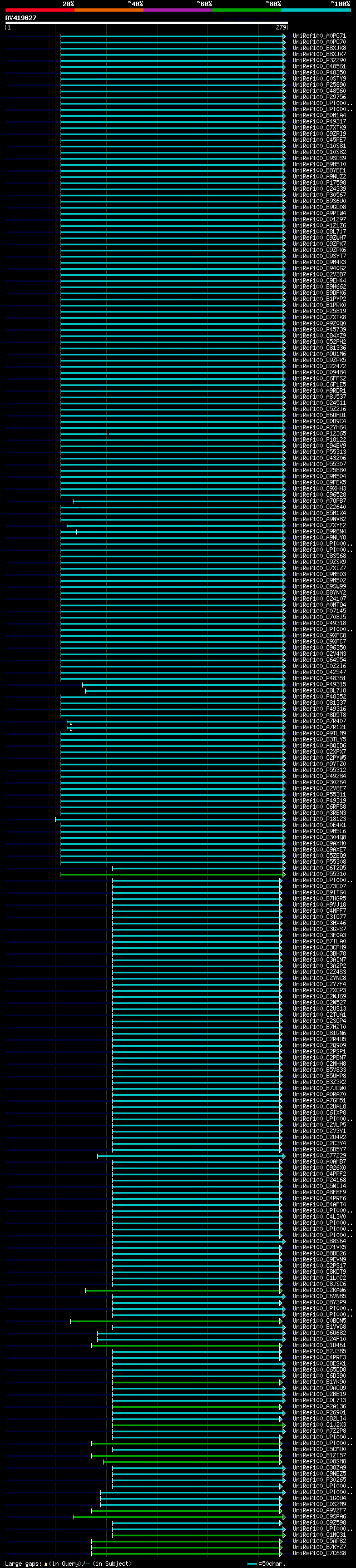Image resolution: width=356 pixels, height=1568 pixels.
Task: Select hit UniRef100_Q9XFC8
Action: click(319, 635)
